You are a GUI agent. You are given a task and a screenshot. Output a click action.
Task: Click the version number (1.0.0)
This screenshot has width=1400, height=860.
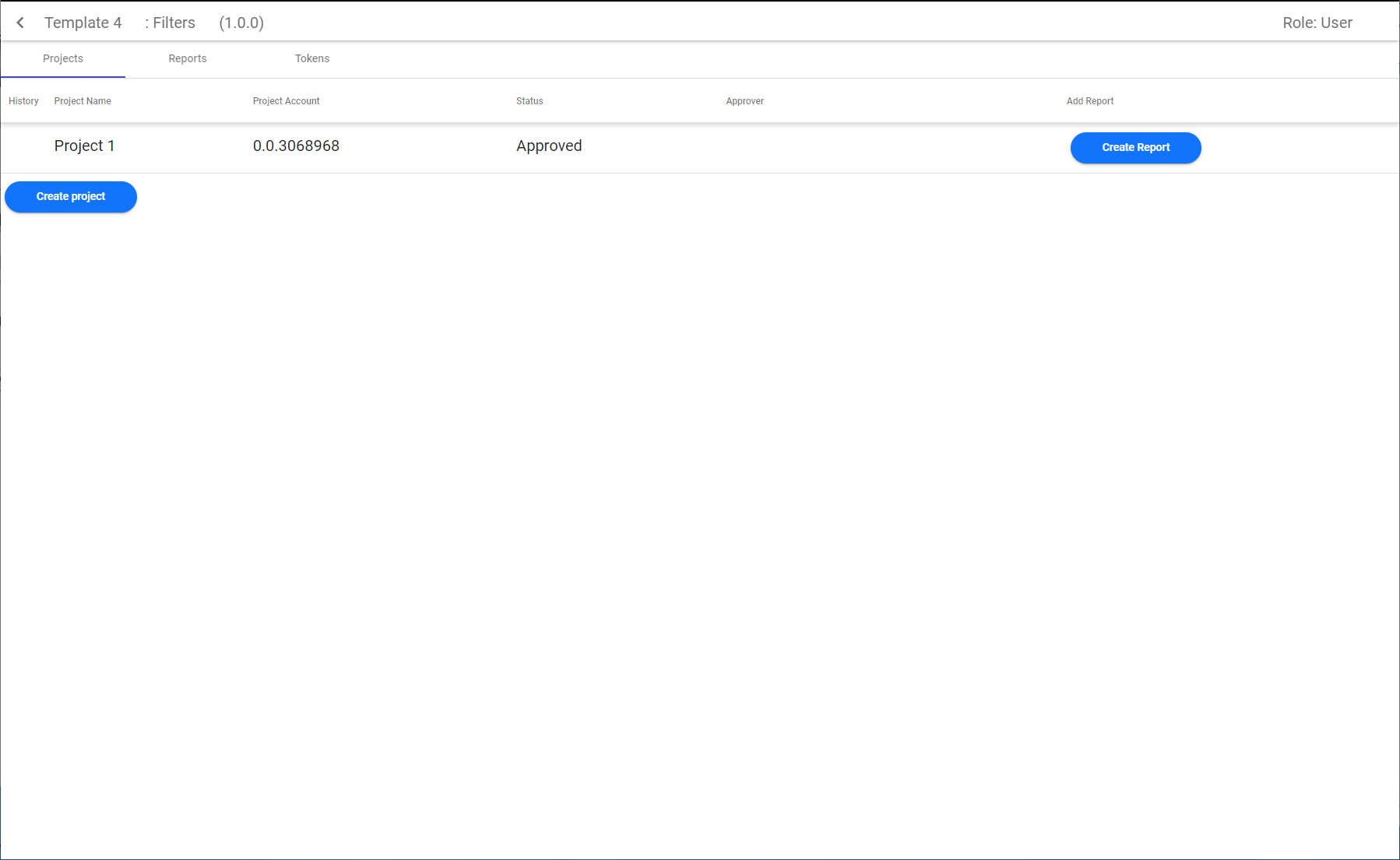(241, 23)
